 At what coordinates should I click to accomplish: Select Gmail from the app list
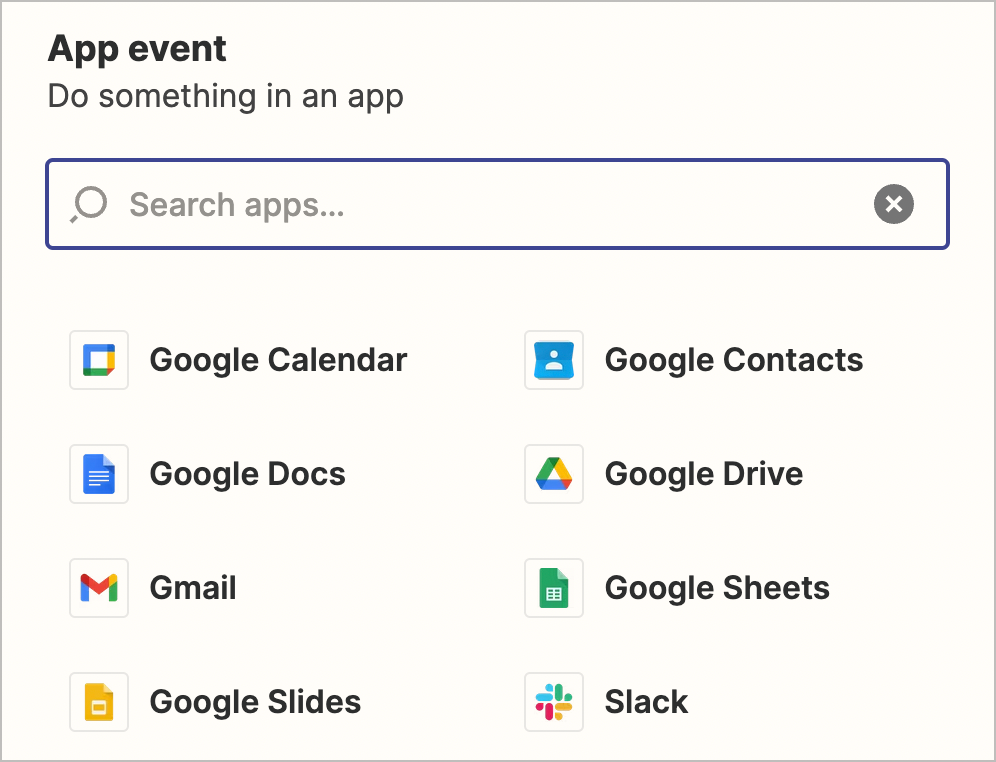(x=192, y=587)
